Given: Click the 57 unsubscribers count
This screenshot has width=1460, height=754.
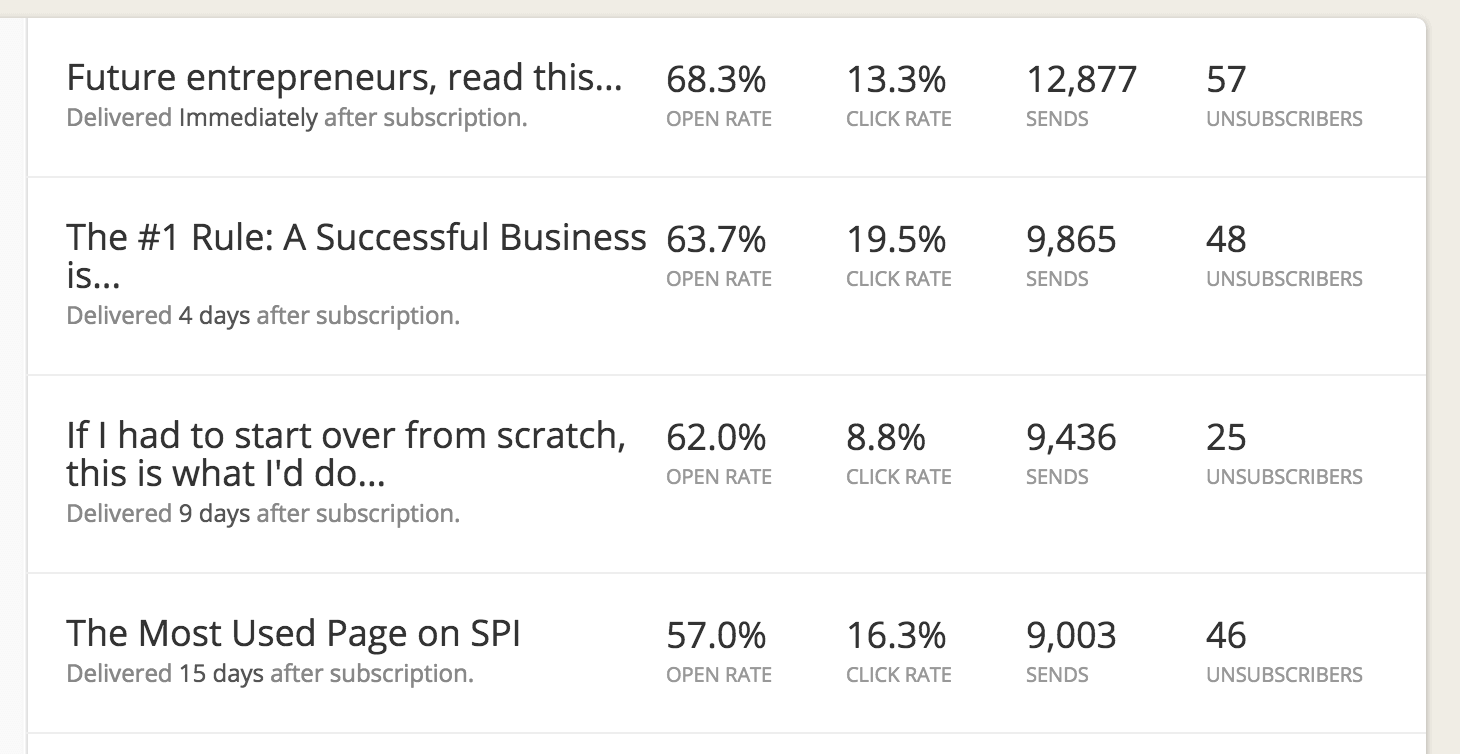Looking at the screenshot, I should [x=1226, y=79].
